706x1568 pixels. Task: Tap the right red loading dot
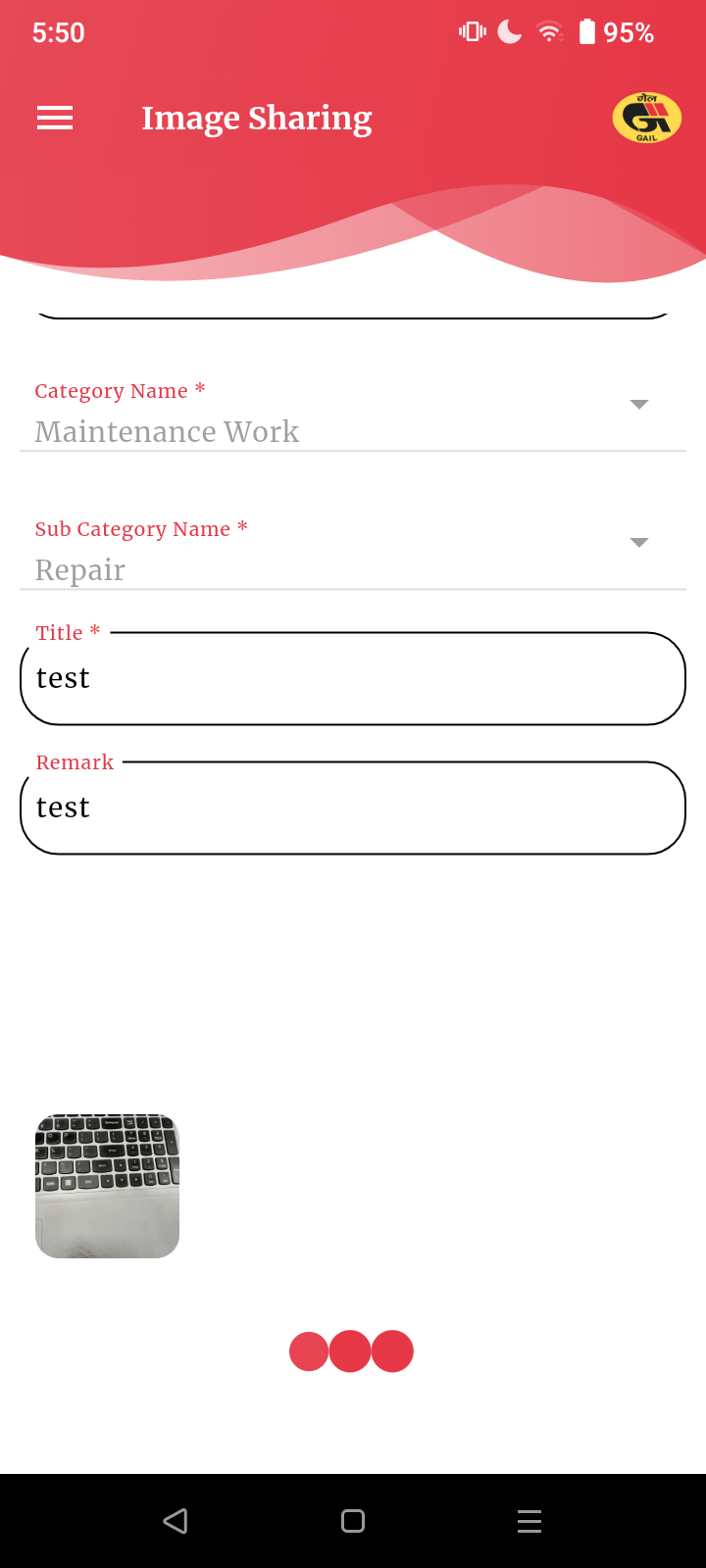392,1351
